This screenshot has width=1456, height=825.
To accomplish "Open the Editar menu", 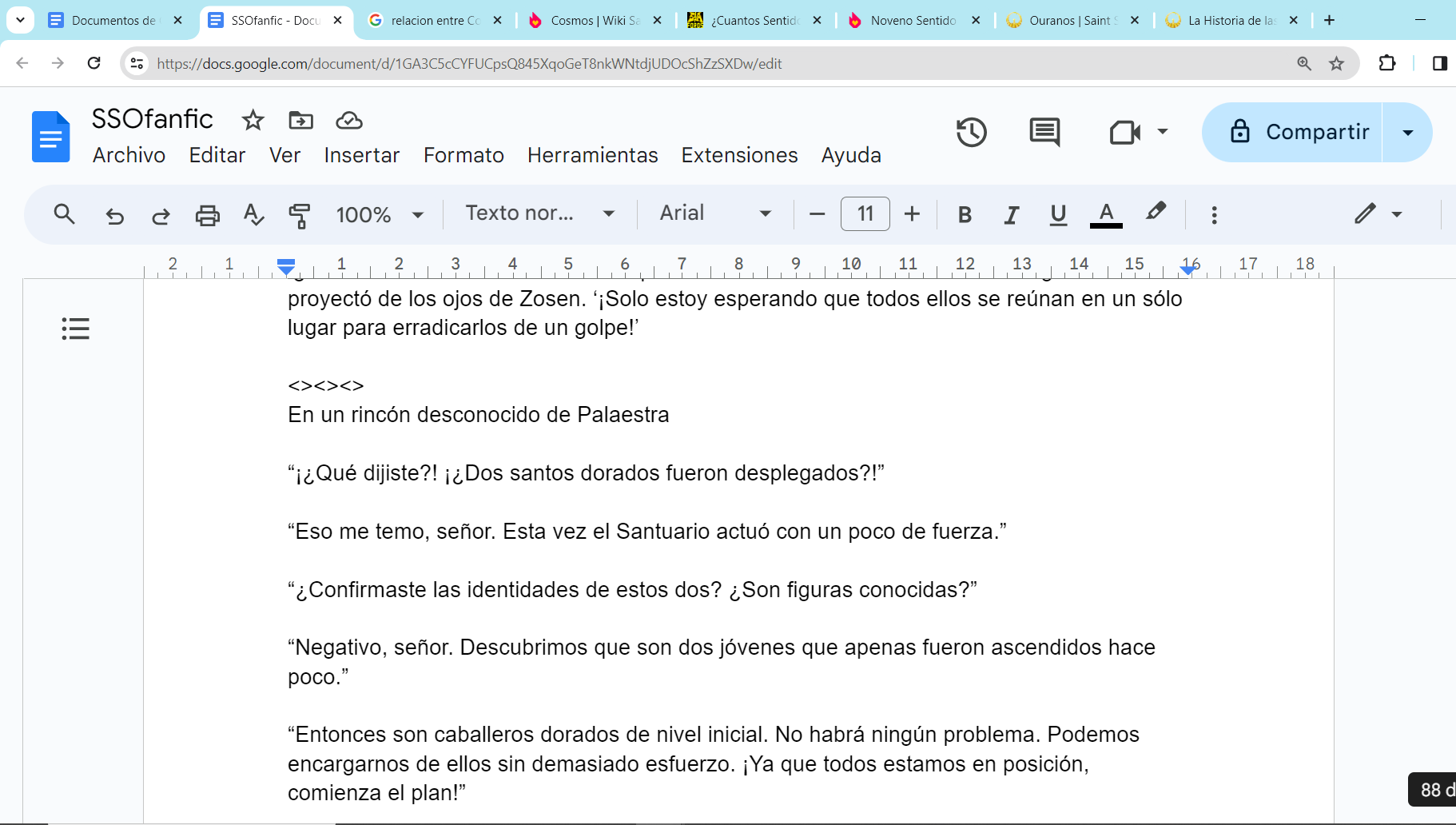I will [x=217, y=155].
